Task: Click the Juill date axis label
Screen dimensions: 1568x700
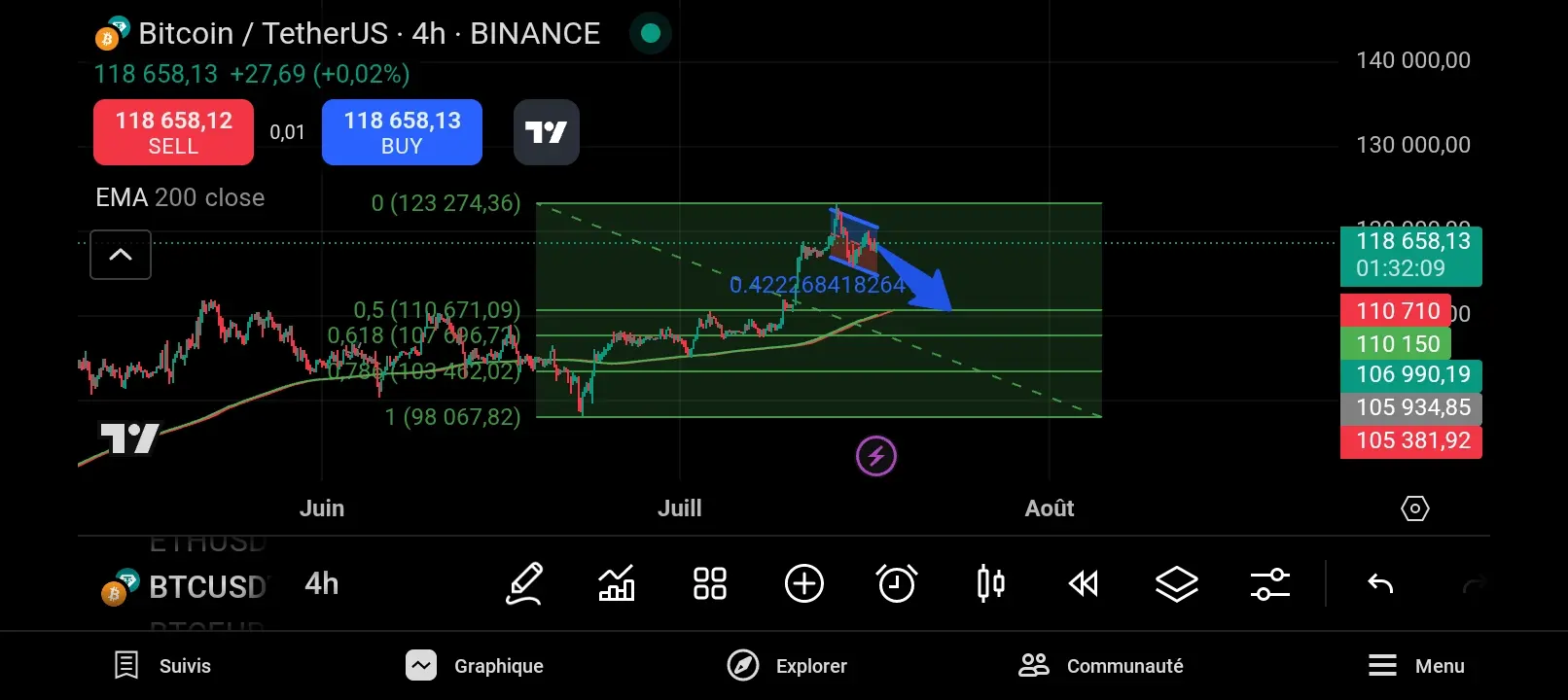Action: (x=679, y=508)
